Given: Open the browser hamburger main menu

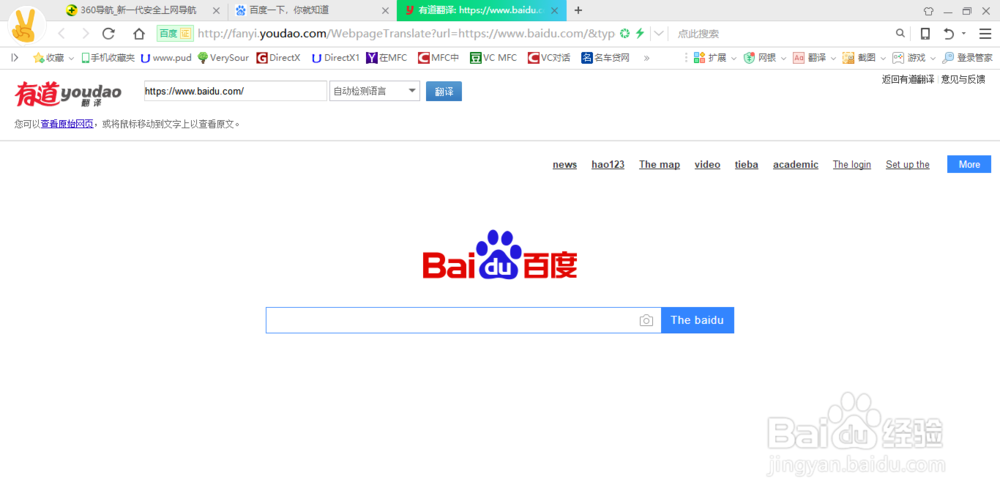Looking at the screenshot, I should coord(985,34).
